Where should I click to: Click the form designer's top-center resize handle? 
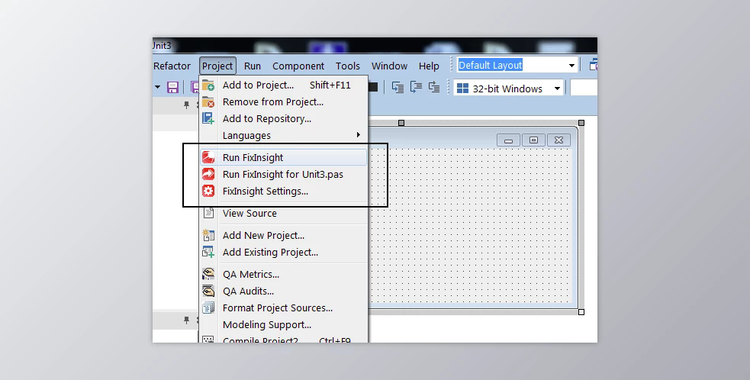click(x=401, y=123)
